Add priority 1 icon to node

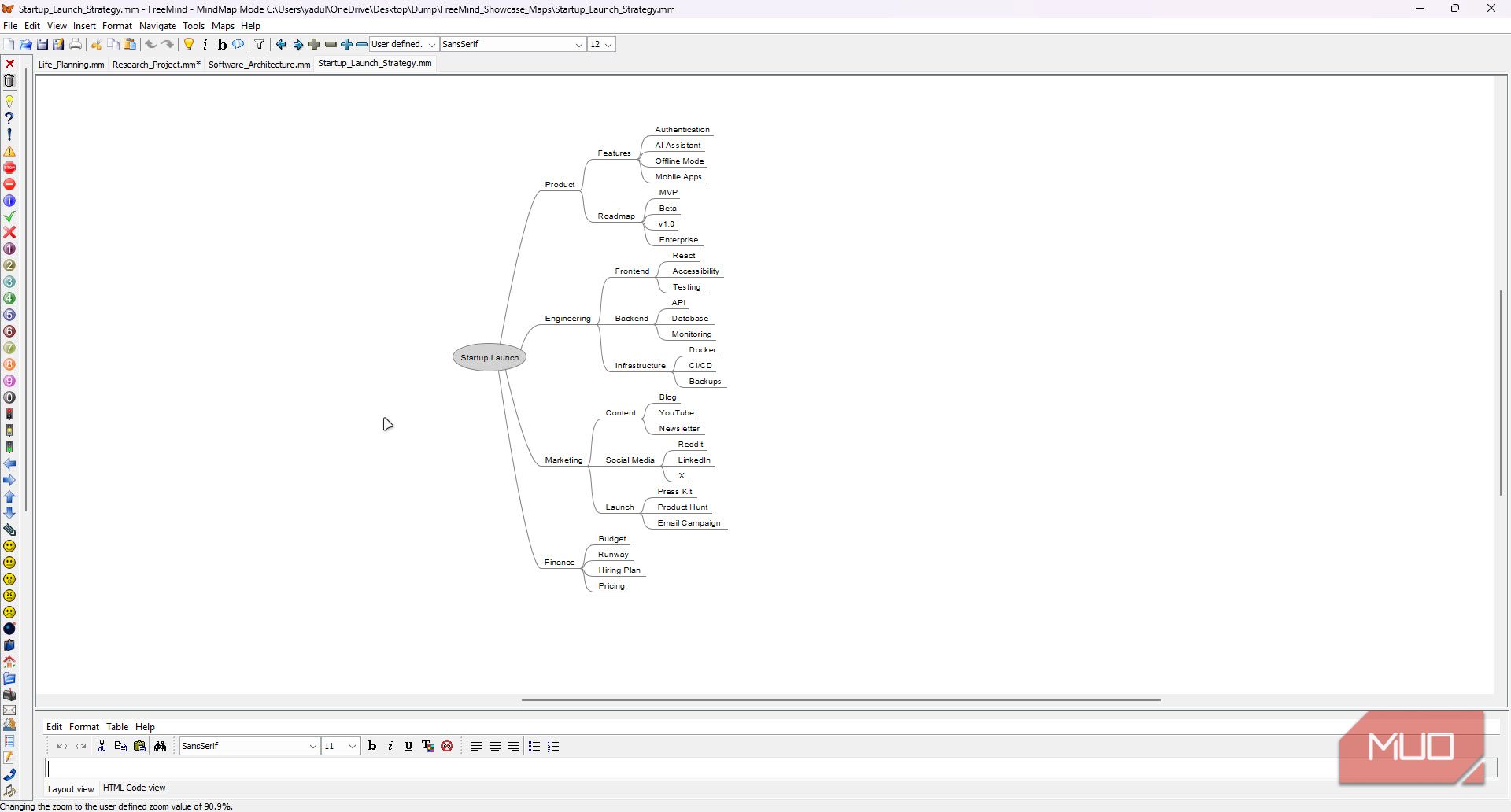tap(9, 249)
